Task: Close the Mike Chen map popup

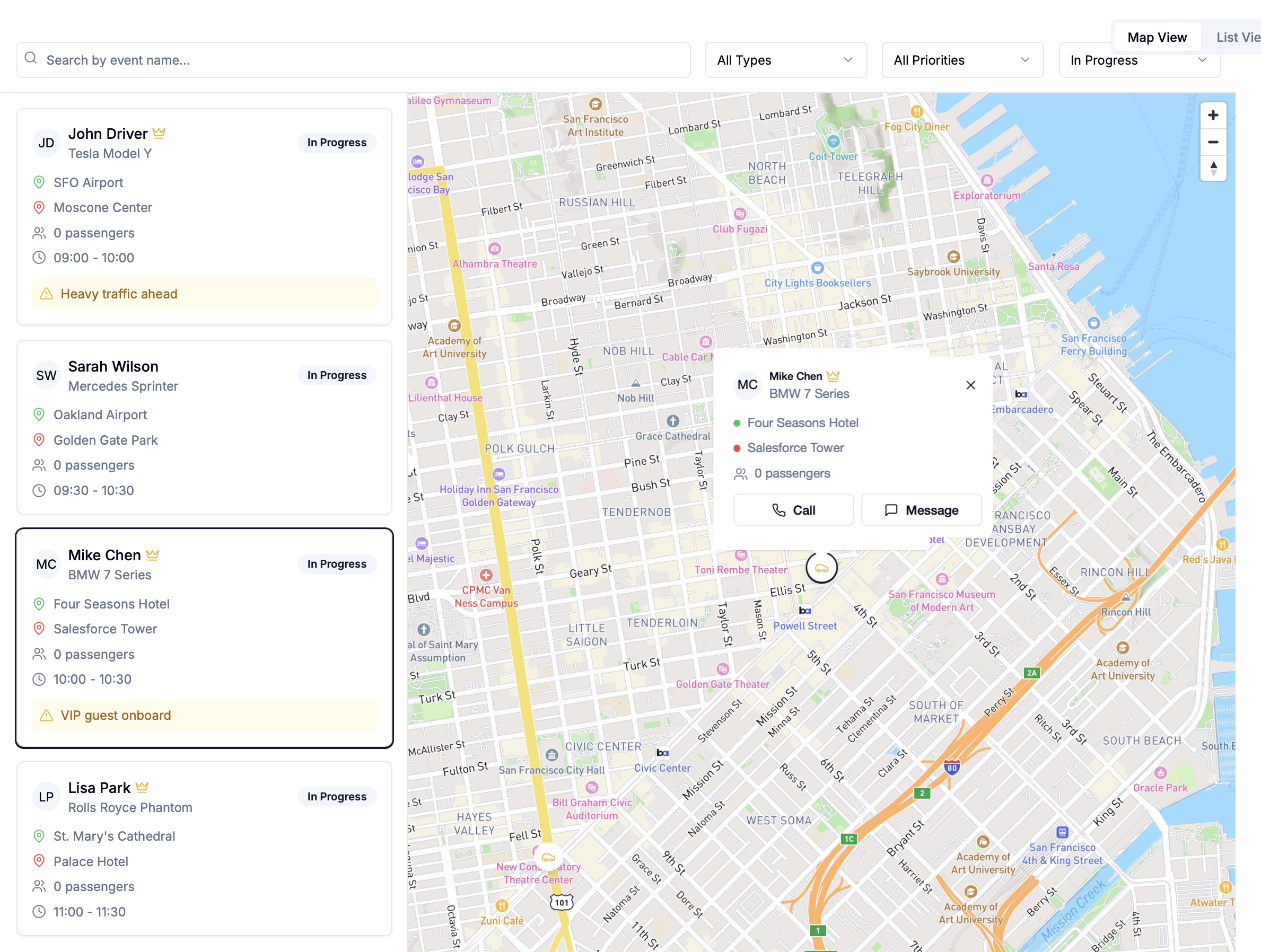Action: [x=970, y=385]
